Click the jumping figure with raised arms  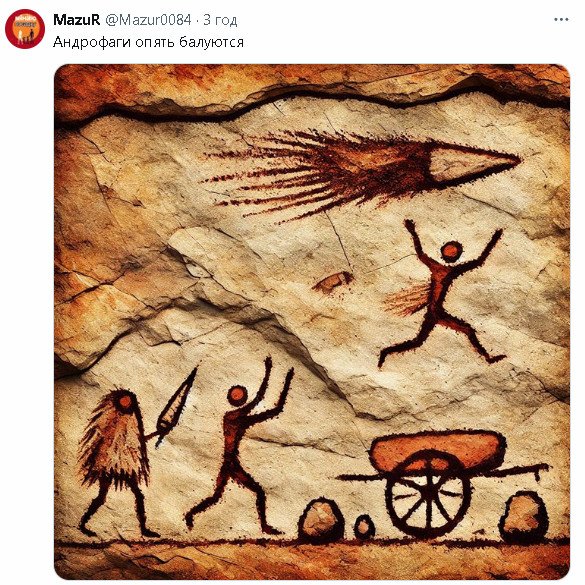pyautogui.click(x=442, y=293)
